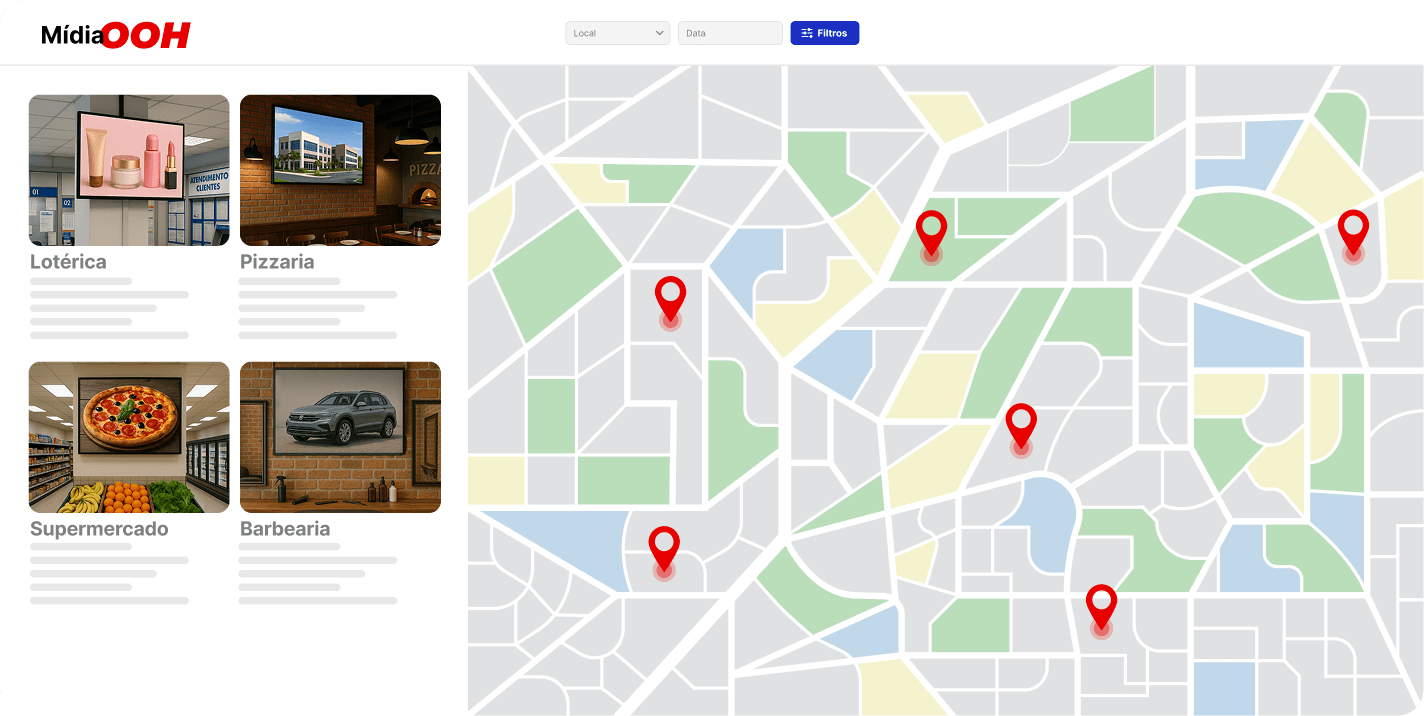Click the sliders icon inside Filtros
This screenshot has height=716, width=1424.
[x=807, y=33]
